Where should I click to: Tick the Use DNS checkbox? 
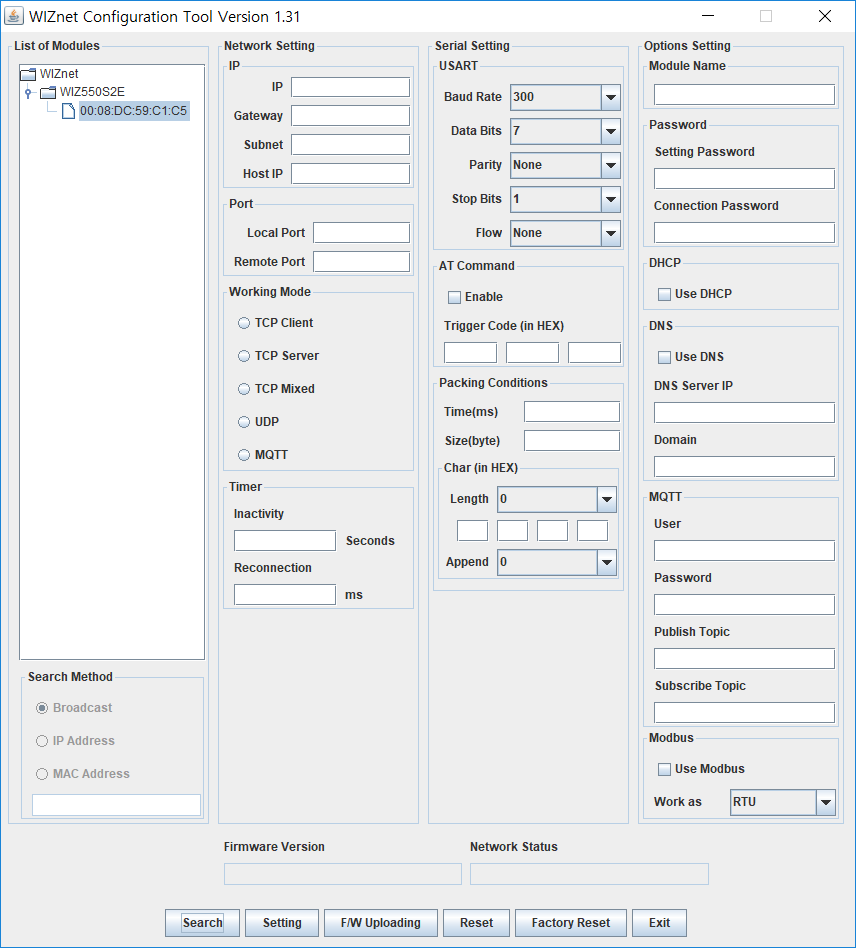[664, 357]
